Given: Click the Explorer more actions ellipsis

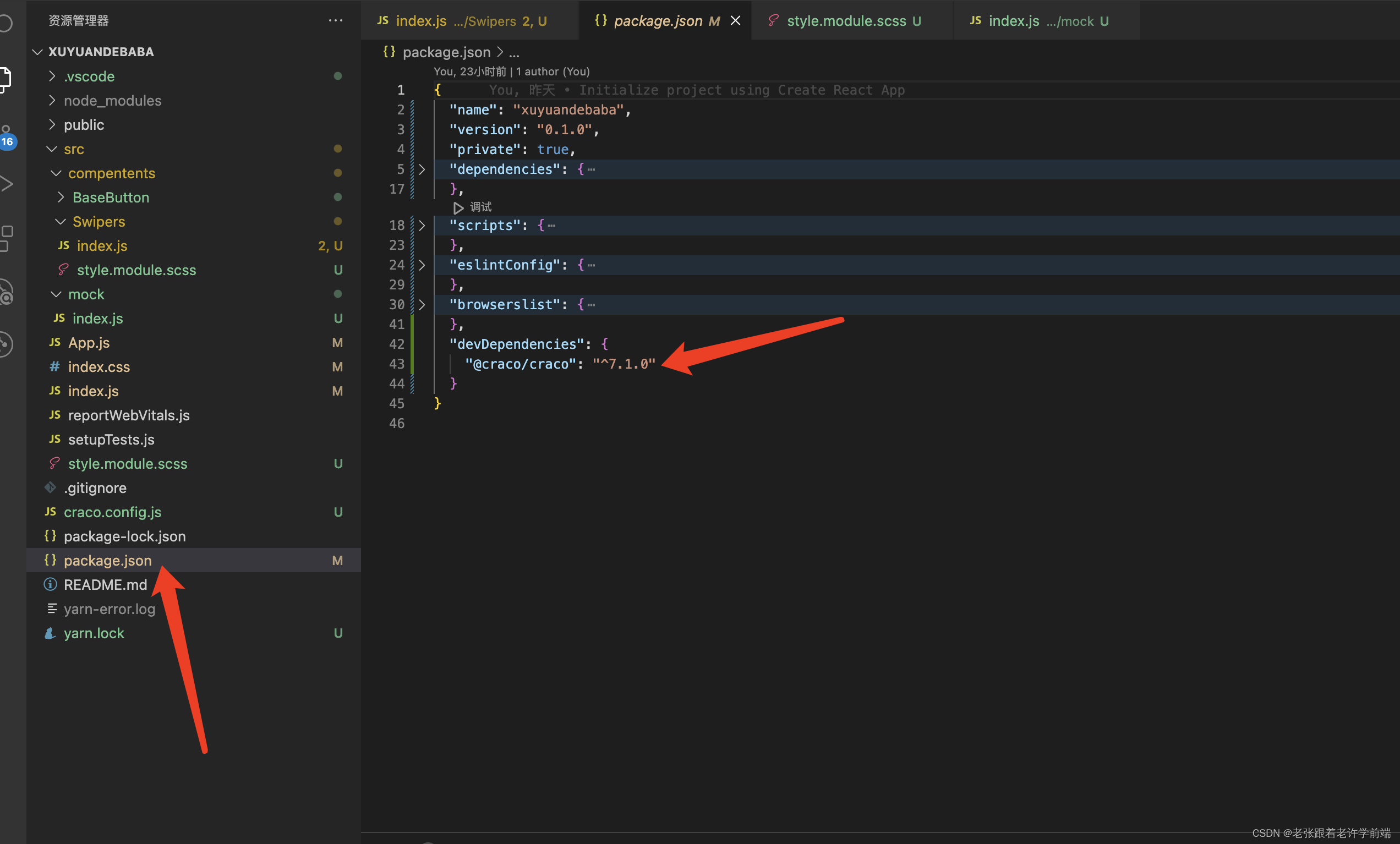Looking at the screenshot, I should click(x=335, y=20).
